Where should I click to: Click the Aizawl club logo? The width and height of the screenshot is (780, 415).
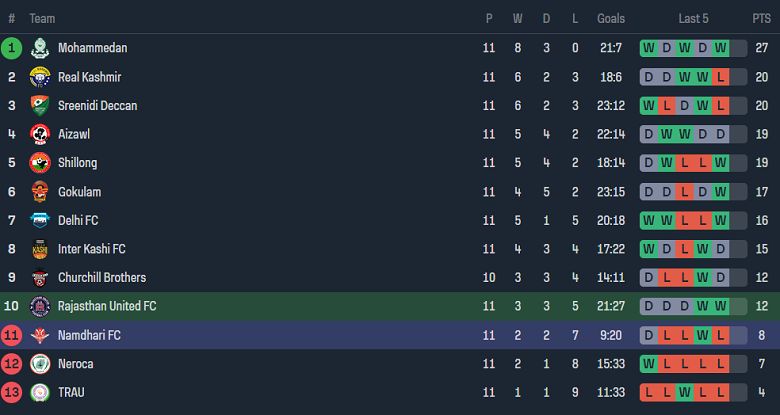[40, 134]
